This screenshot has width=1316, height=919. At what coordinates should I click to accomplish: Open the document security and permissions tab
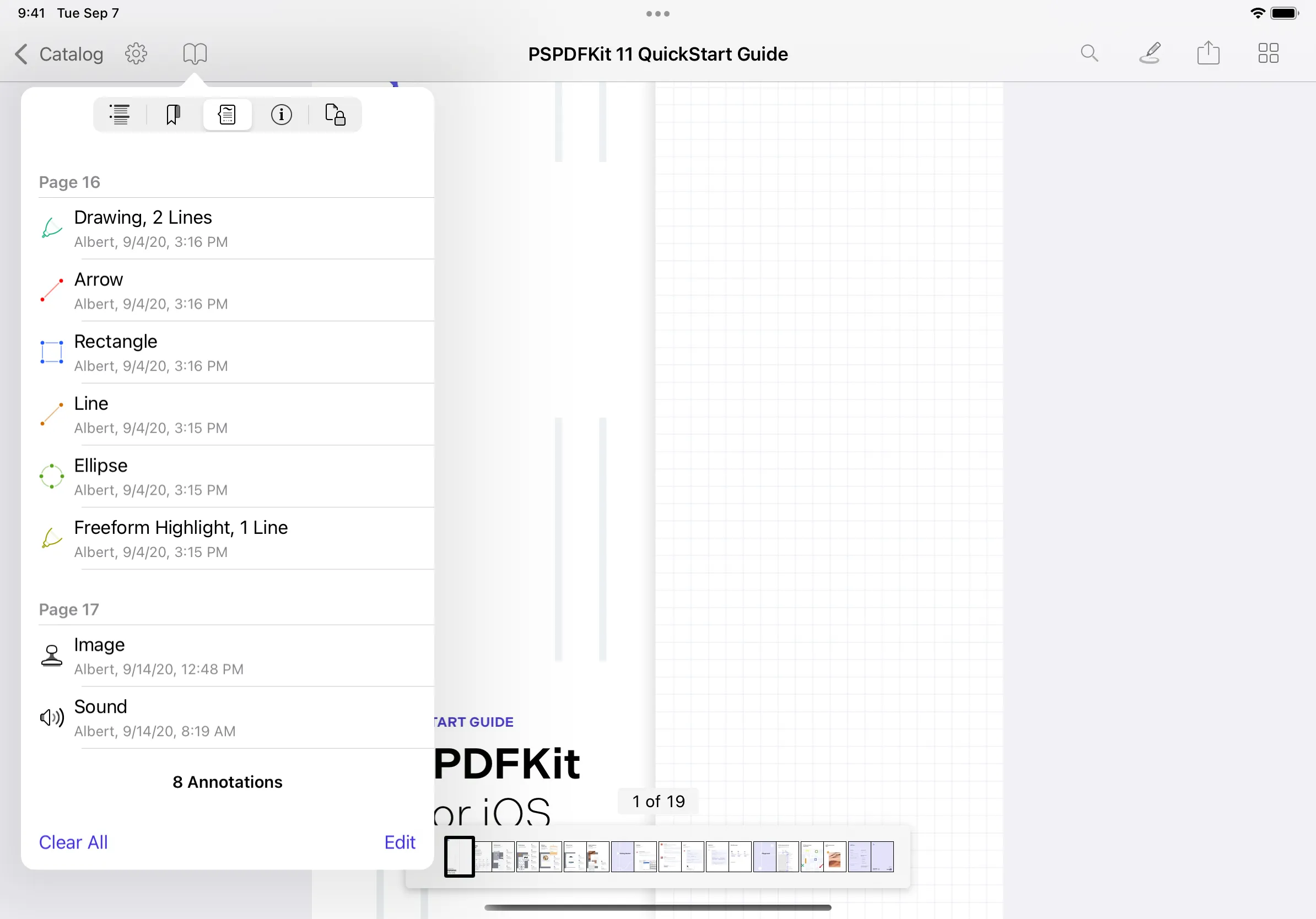click(335, 114)
